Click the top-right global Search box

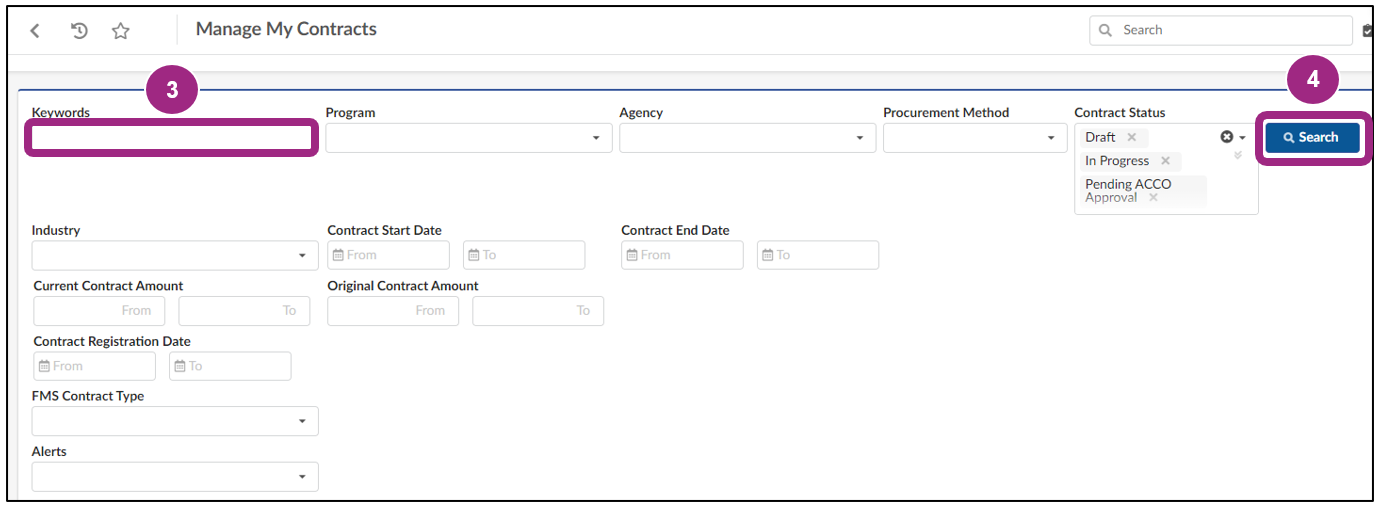pos(1220,30)
